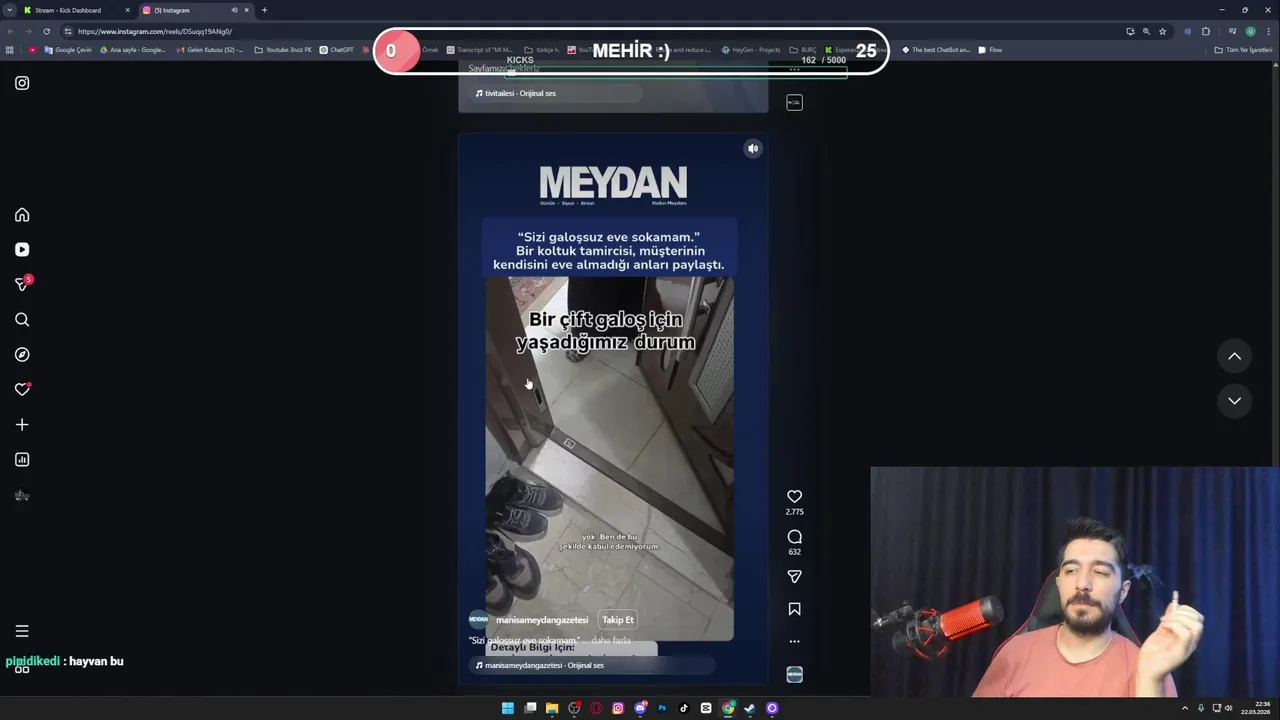Open Flow bookmark
Screen dimensions: 1280x720
[x=990, y=50]
